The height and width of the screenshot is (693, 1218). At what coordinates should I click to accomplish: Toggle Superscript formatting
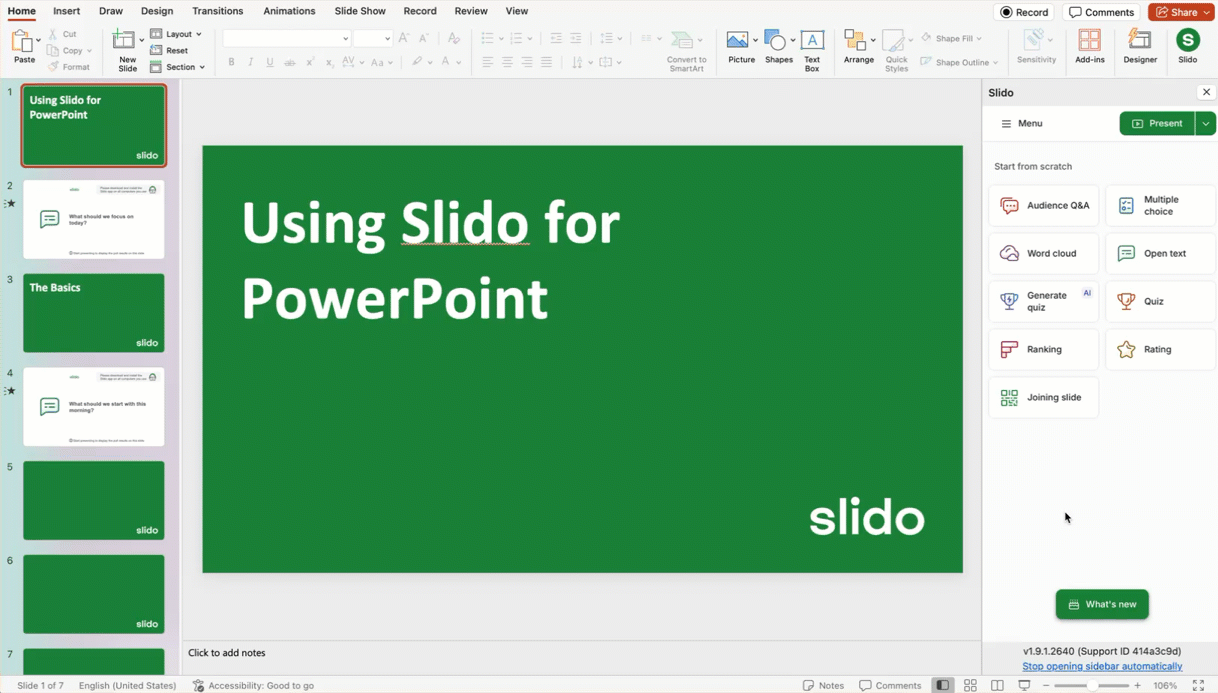[x=310, y=62]
